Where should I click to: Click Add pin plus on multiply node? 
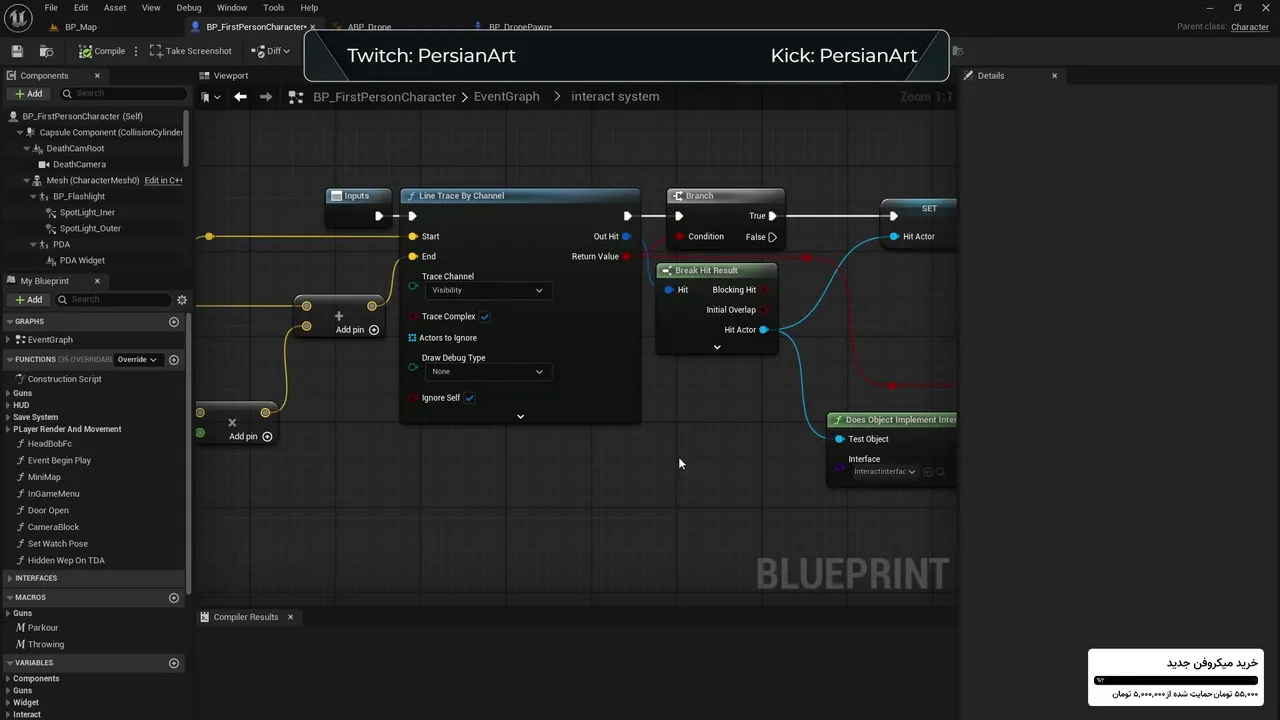point(267,437)
